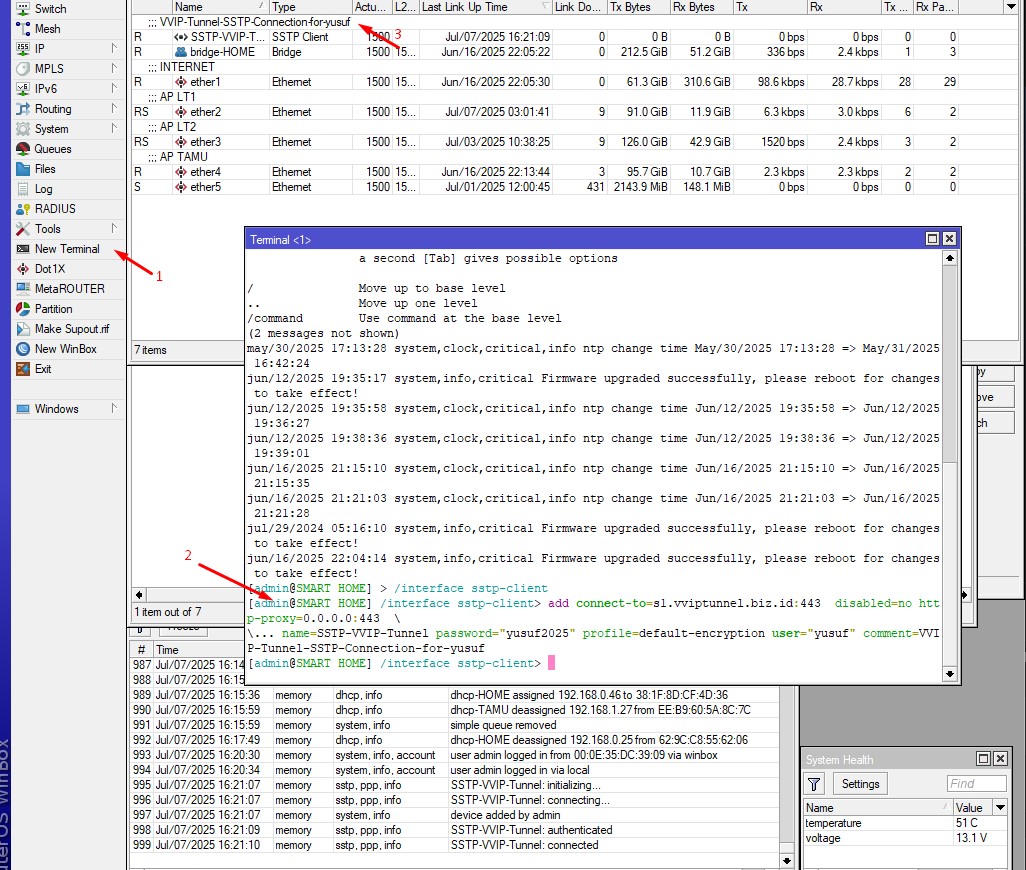Select the SSTP-VVIP-T... interface icon
This screenshot has width=1026, height=870.
click(181, 37)
